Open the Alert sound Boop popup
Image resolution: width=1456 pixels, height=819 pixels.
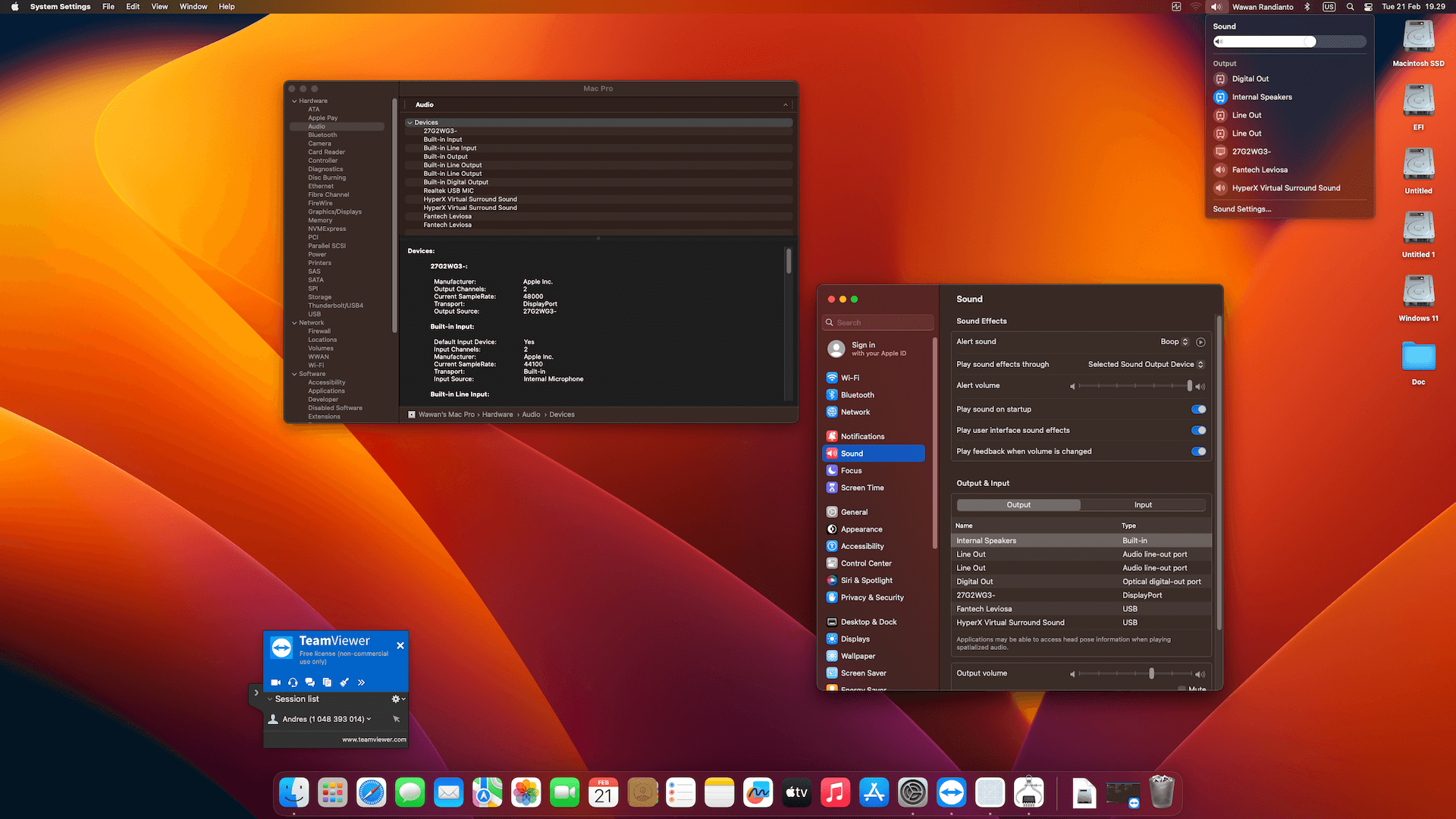point(1175,342)
